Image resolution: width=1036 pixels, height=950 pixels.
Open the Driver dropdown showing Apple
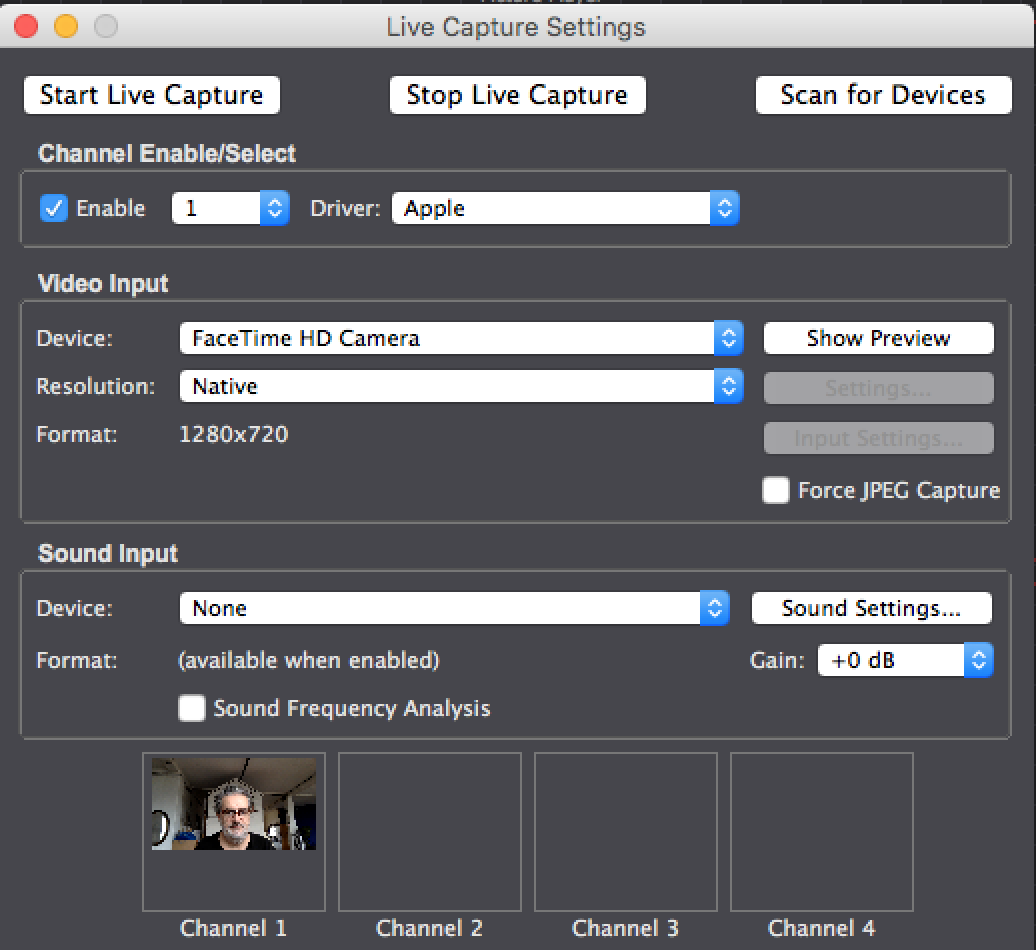tap(566, 208)
